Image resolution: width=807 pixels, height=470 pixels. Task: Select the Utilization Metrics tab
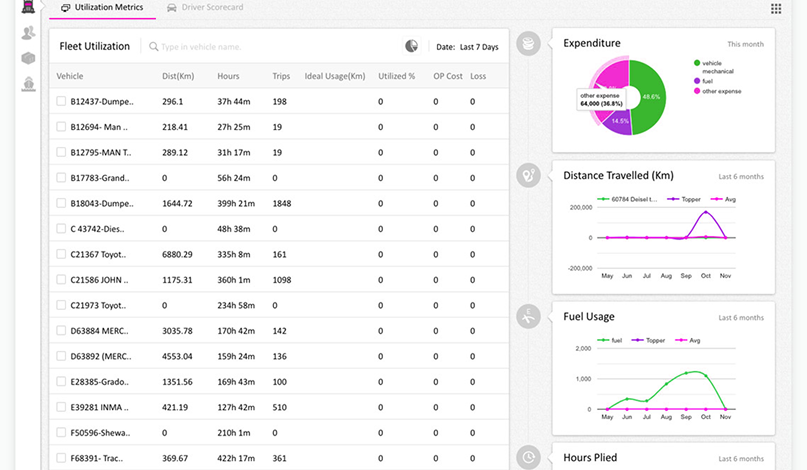point(101,8)
